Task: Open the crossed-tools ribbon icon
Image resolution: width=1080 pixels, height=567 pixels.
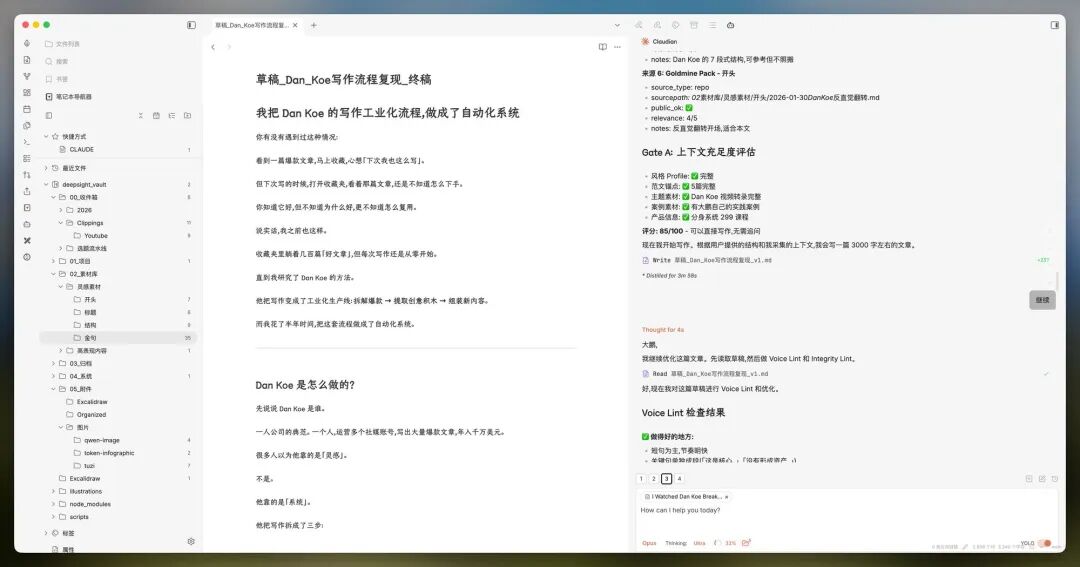Action: [27, 240]
